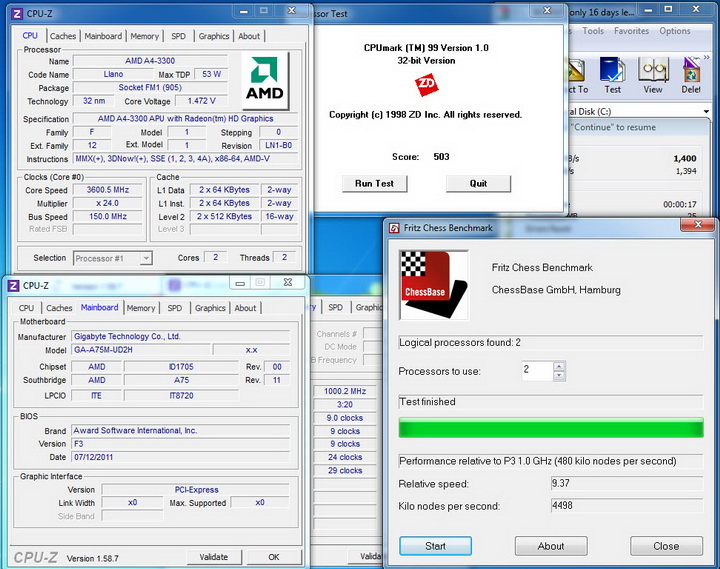The image size is (720, 569).
Task: Open the Tools menu
Action: coord(593,31)
